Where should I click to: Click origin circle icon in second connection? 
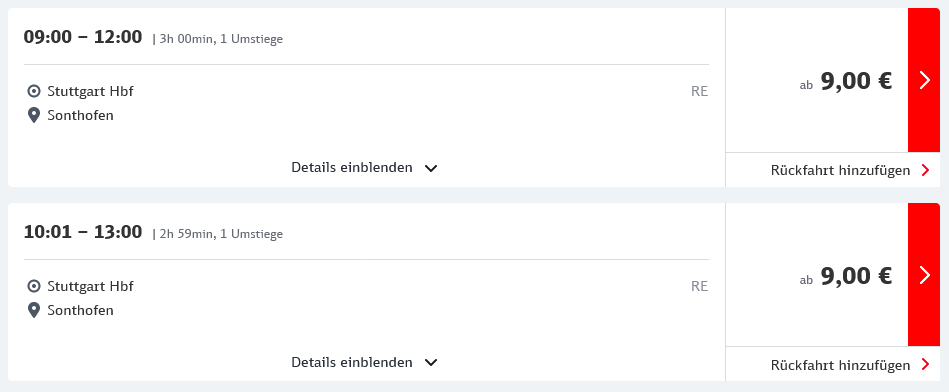pyautogui.click(x=34, y=286)
